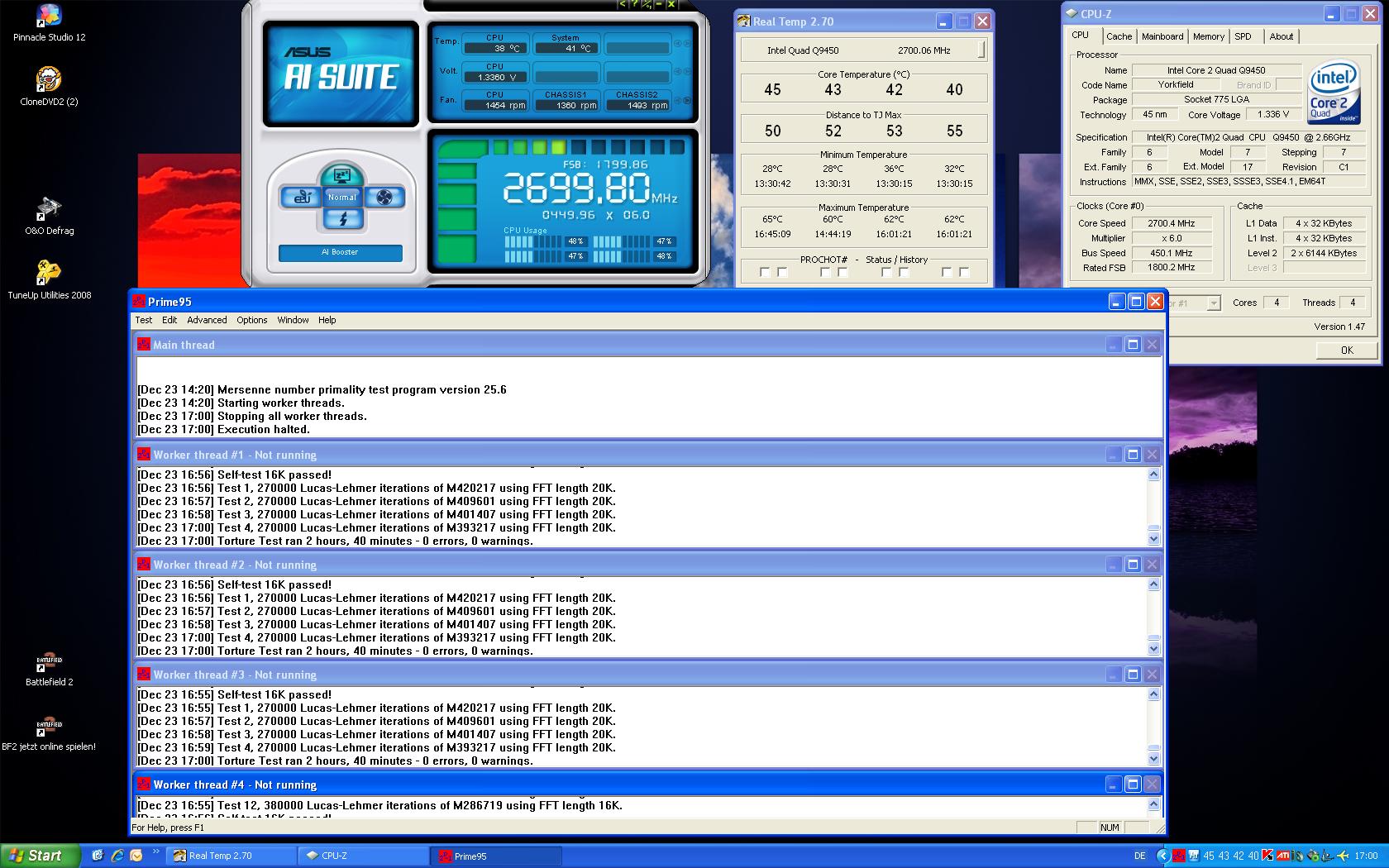This screenshot has width=1389, height=868.
Task: Open TuneUp Utilities 2008 desktop icon
Action: point(49,273)
